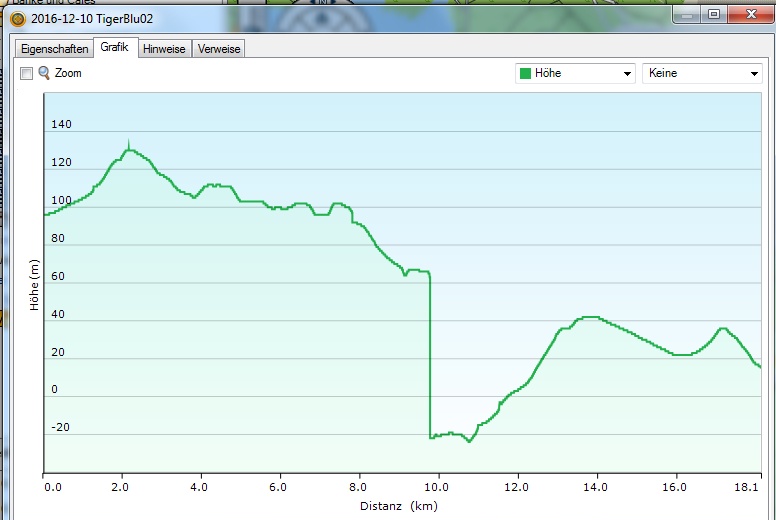
Task: Click the Zoom label text
Action: tap(68, 73)
